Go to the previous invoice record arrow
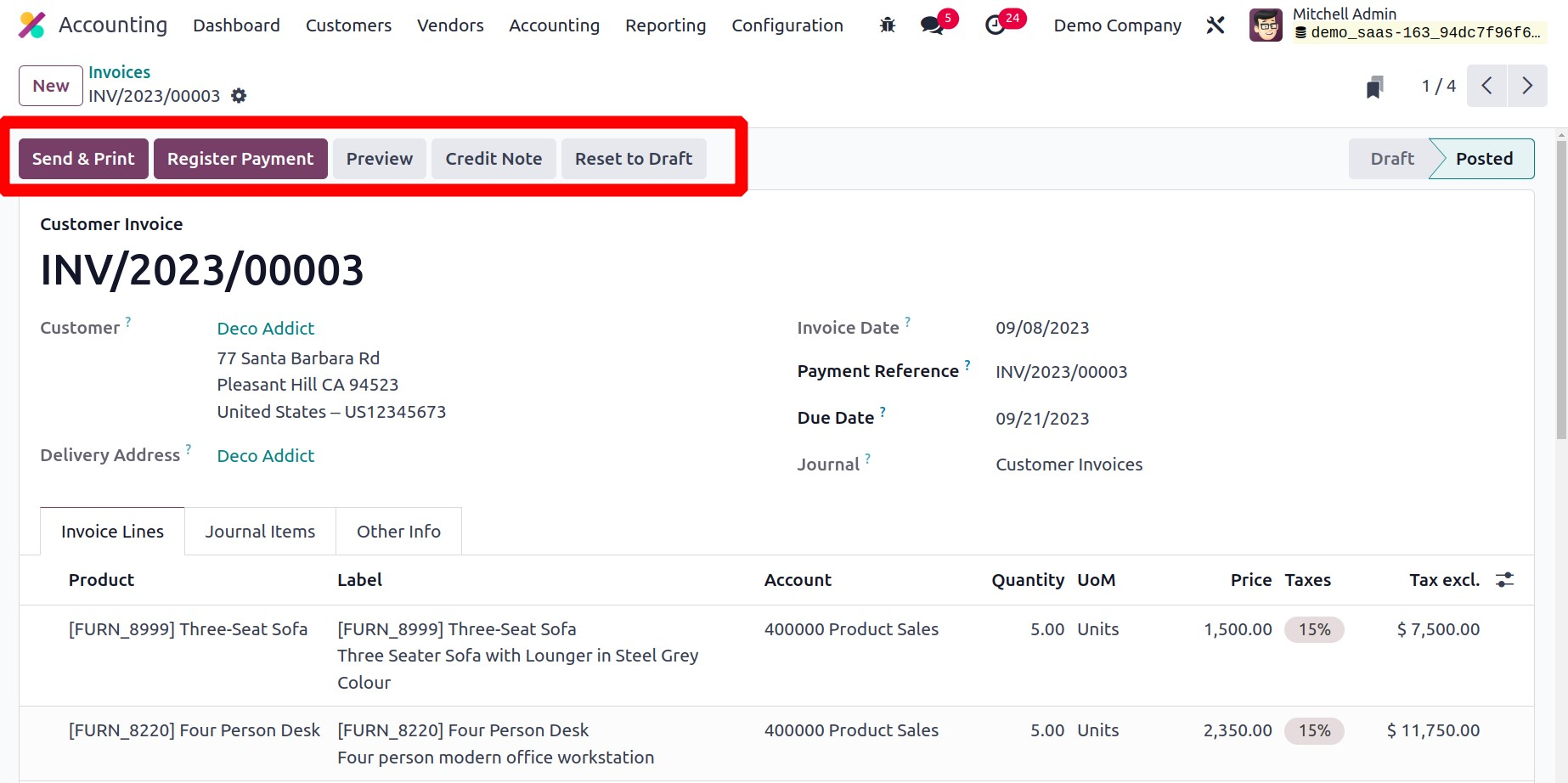1568x783 pixels. (x=1486, y=86)
